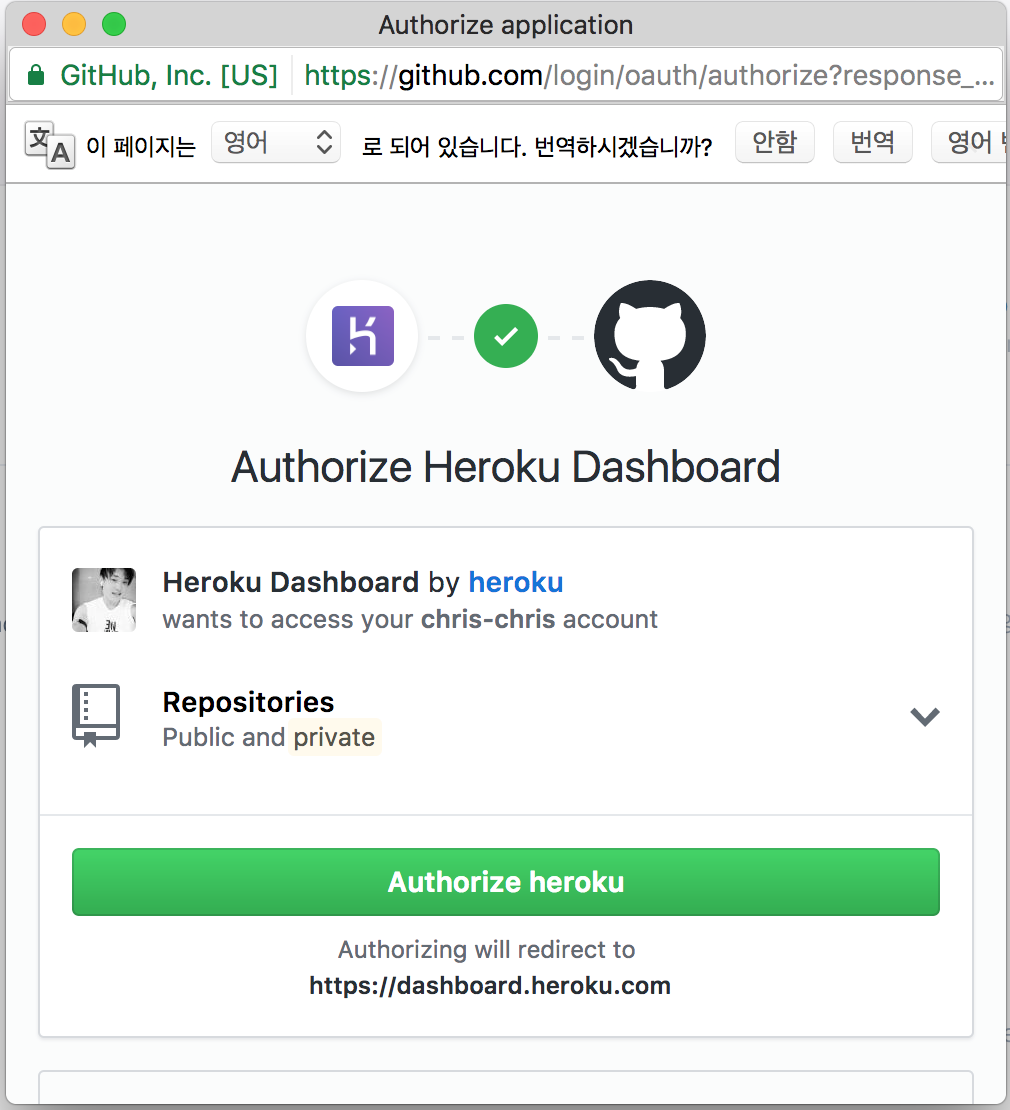Close the window with red button

pyautogui.click(x=34, y=24)
